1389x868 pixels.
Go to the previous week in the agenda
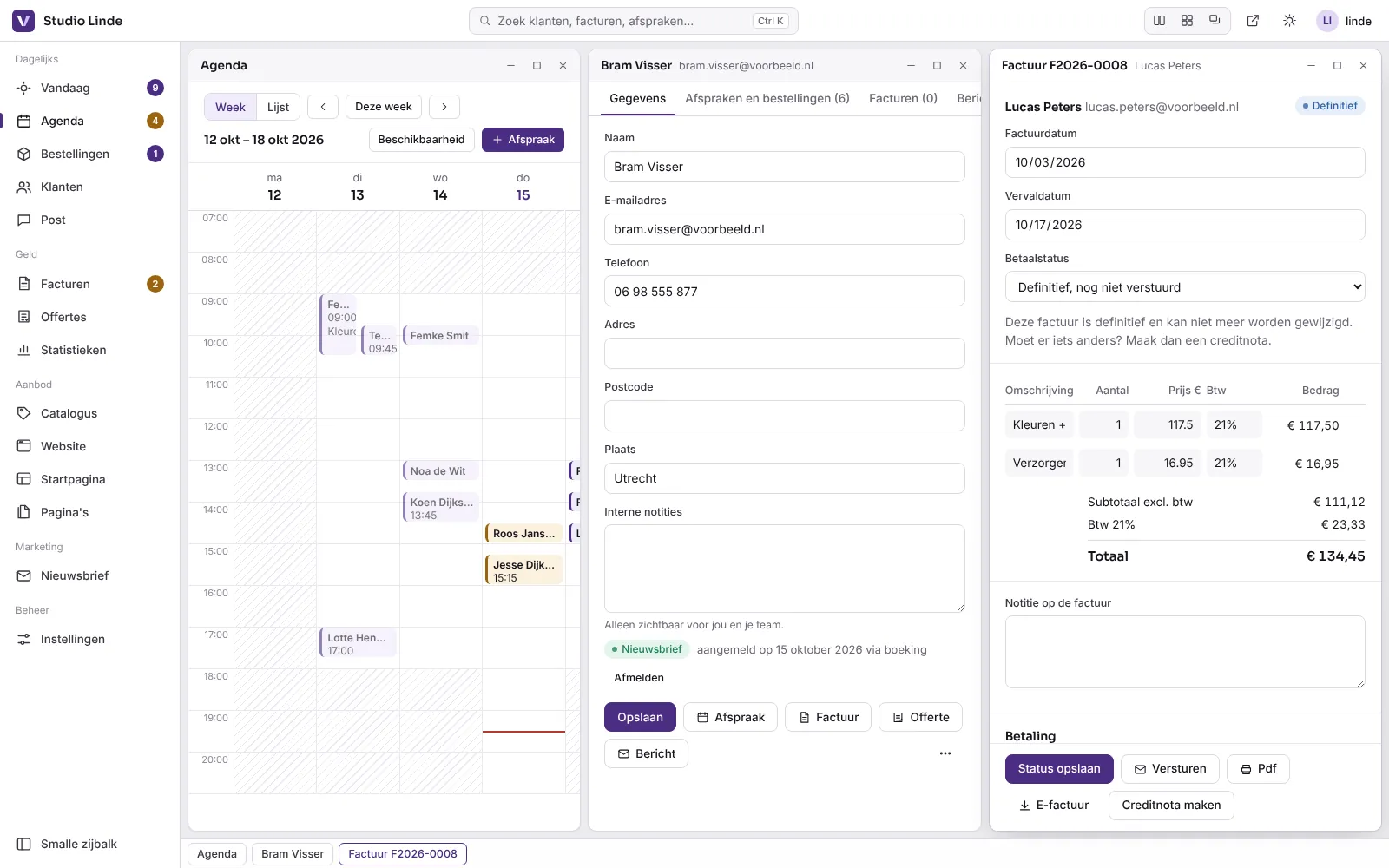[x=323, y=107]
